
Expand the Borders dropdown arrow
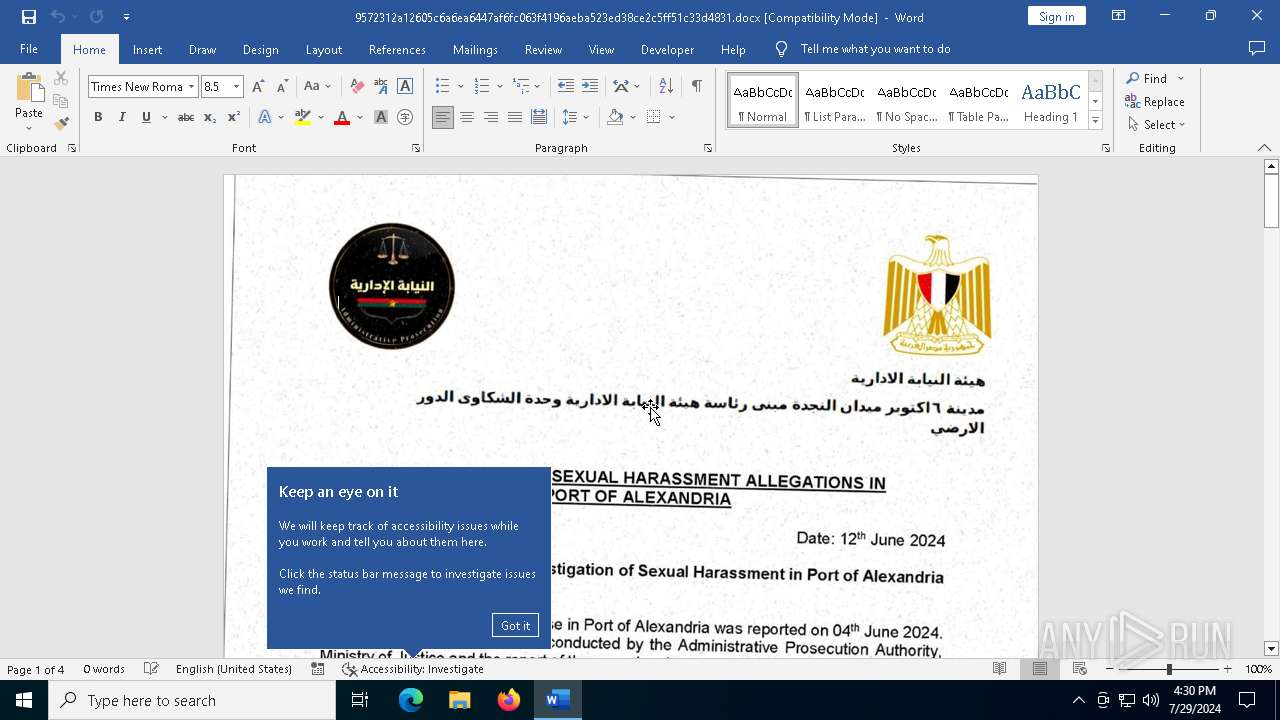pyautogui.click(x=672, y=117)
